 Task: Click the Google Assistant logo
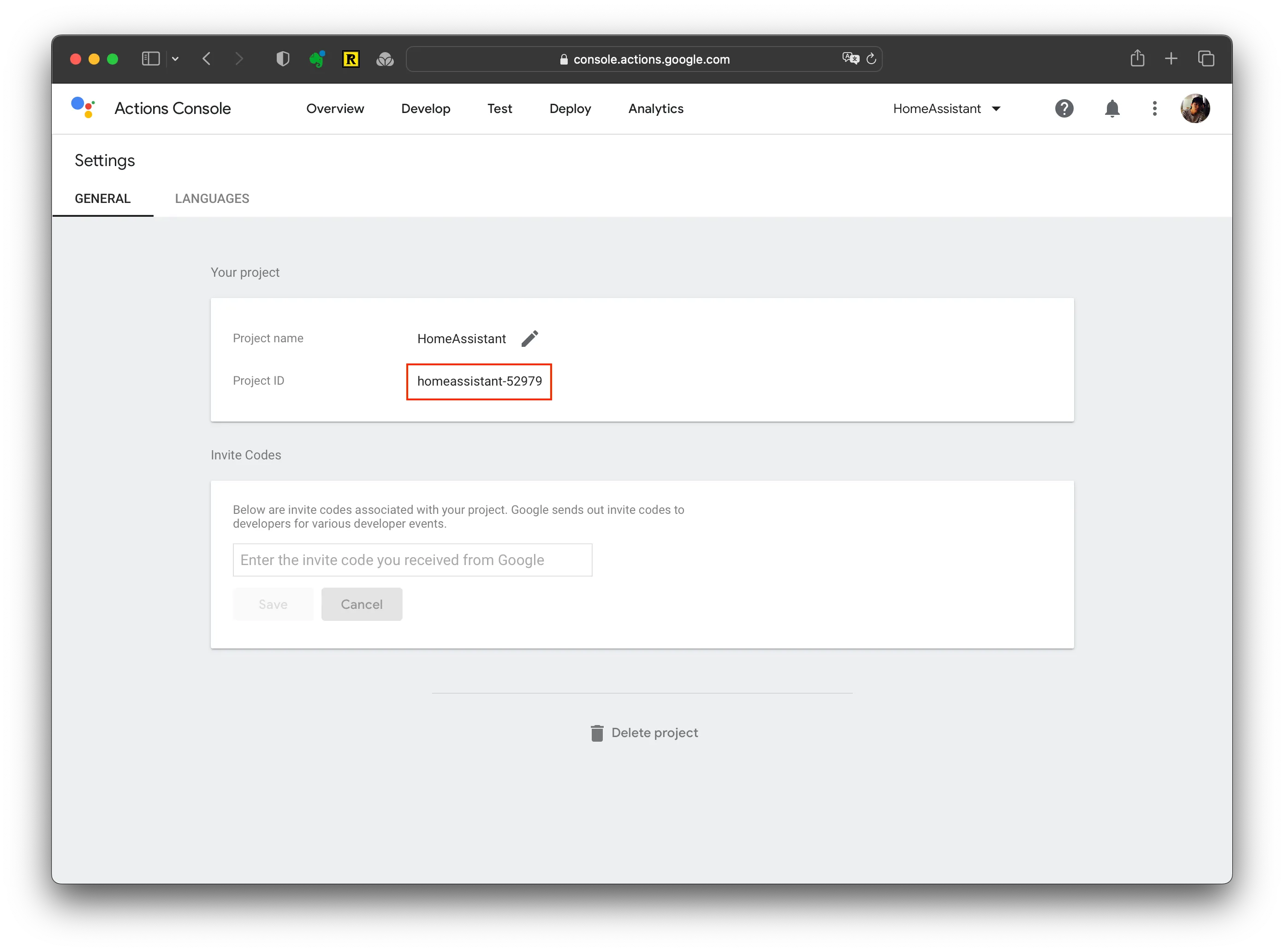click(x=83, y=108)
